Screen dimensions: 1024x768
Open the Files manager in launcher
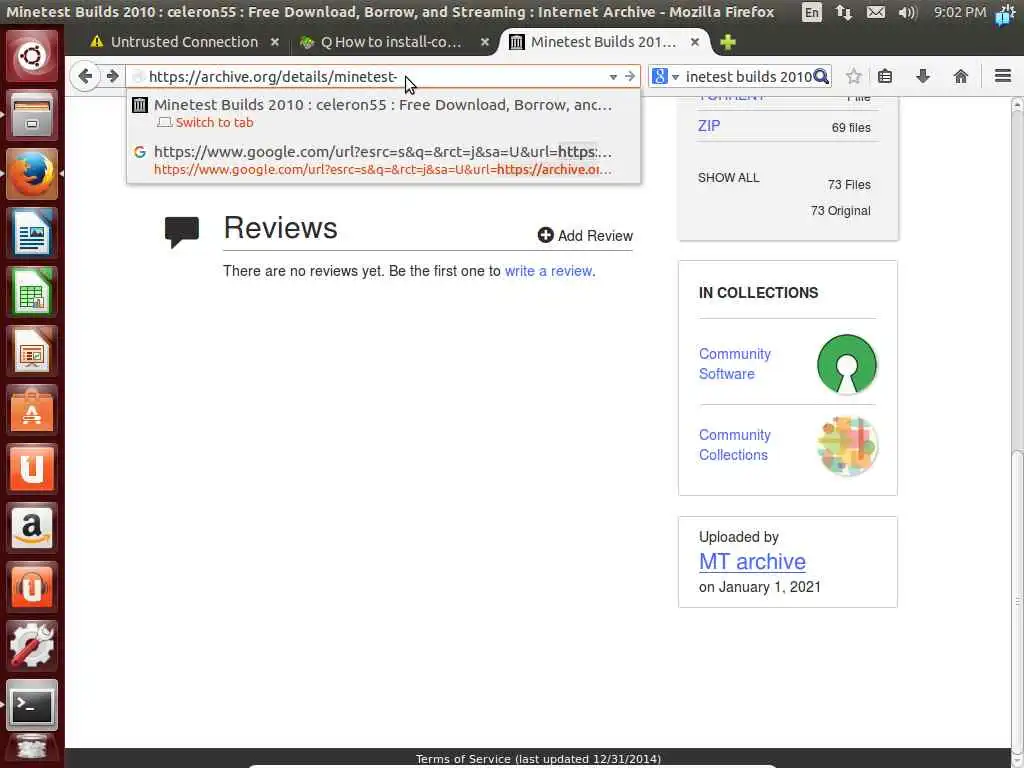coord(31,116)
